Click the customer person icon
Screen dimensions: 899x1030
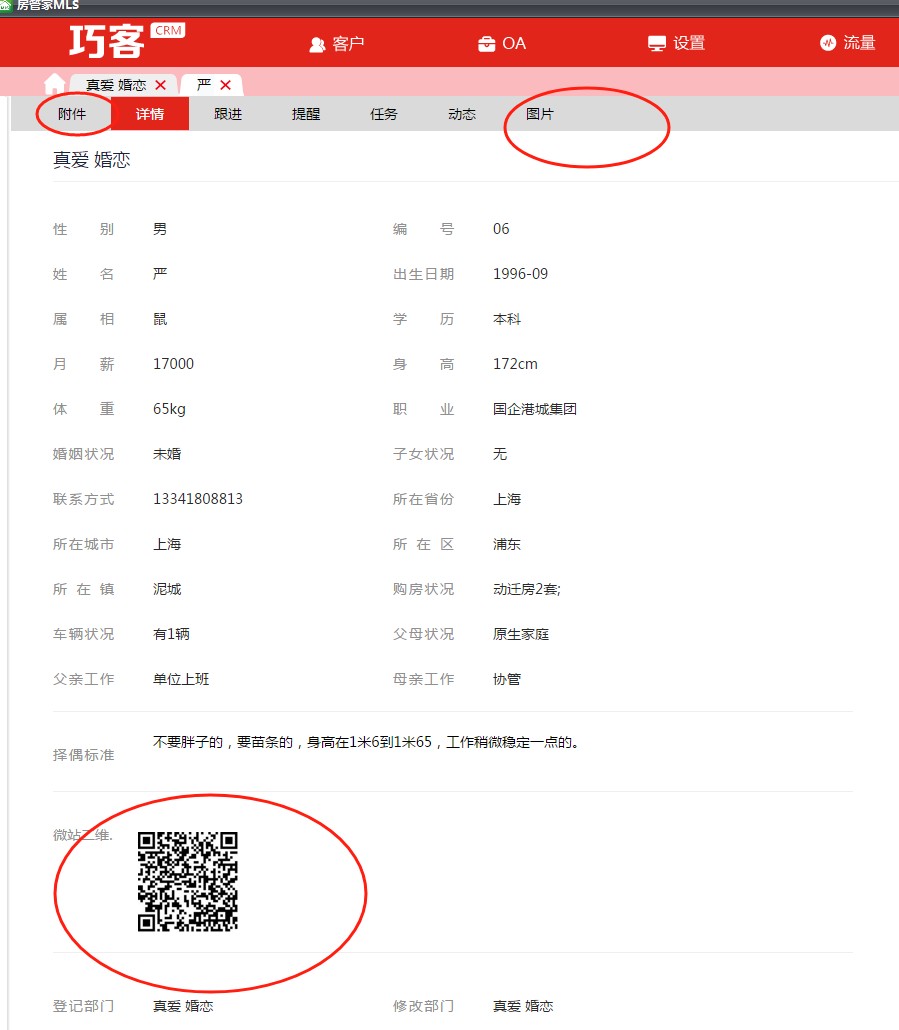pos(317,45)
